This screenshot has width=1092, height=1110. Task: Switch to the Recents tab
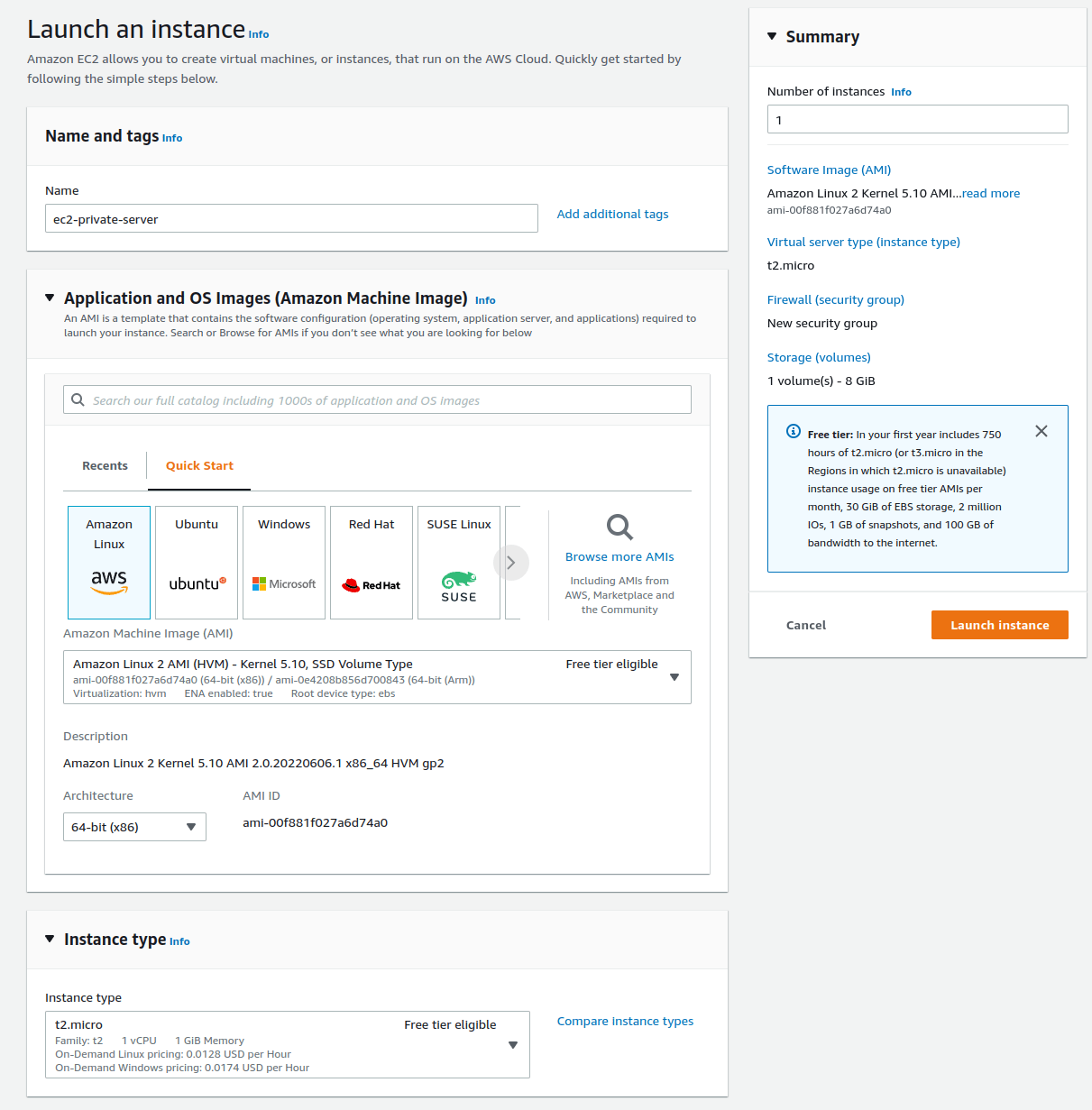[105, 466]
